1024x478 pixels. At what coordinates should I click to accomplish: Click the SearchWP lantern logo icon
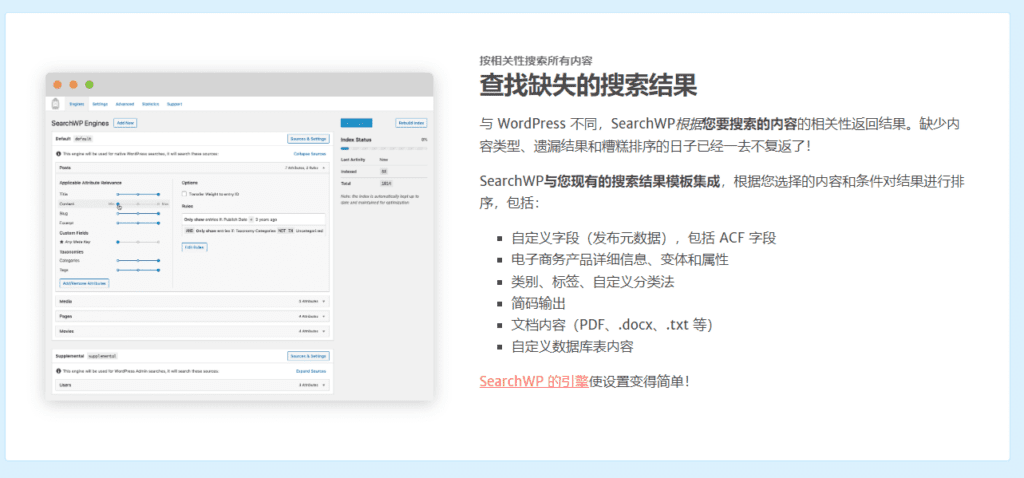56,104
